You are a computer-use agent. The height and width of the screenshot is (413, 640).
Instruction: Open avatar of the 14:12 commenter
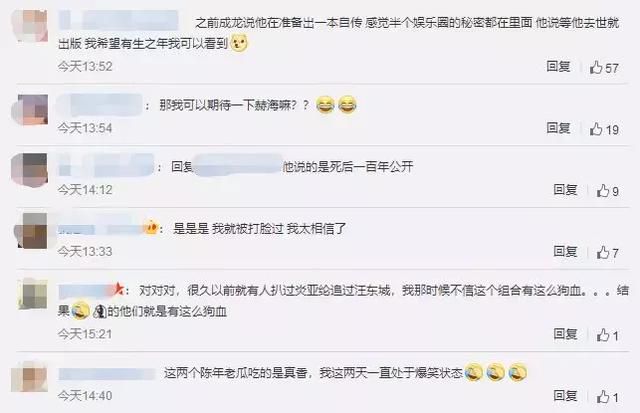pyautogui.click(x=29, y=170)
